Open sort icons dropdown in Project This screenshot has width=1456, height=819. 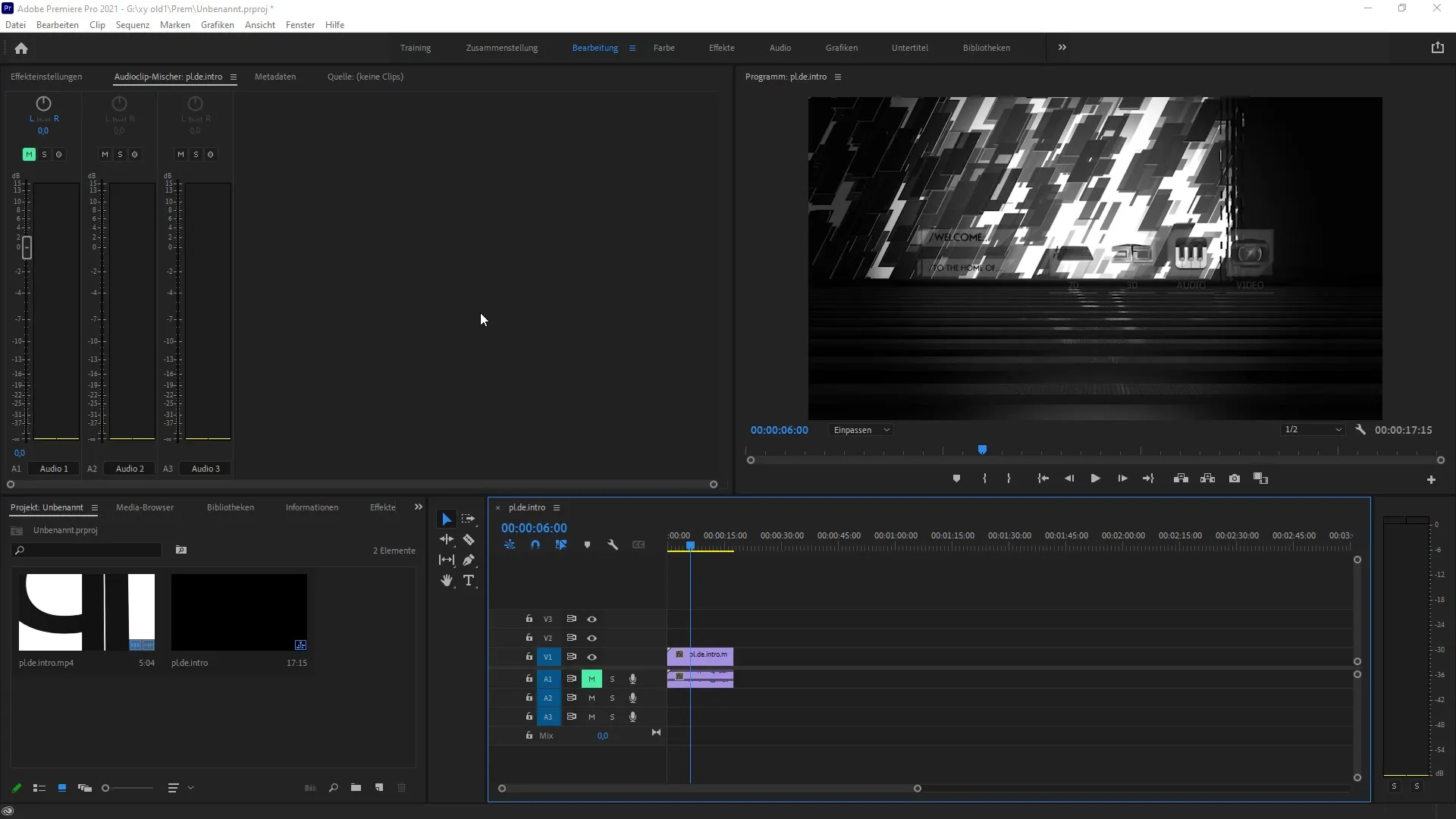(x=180, y=789)
